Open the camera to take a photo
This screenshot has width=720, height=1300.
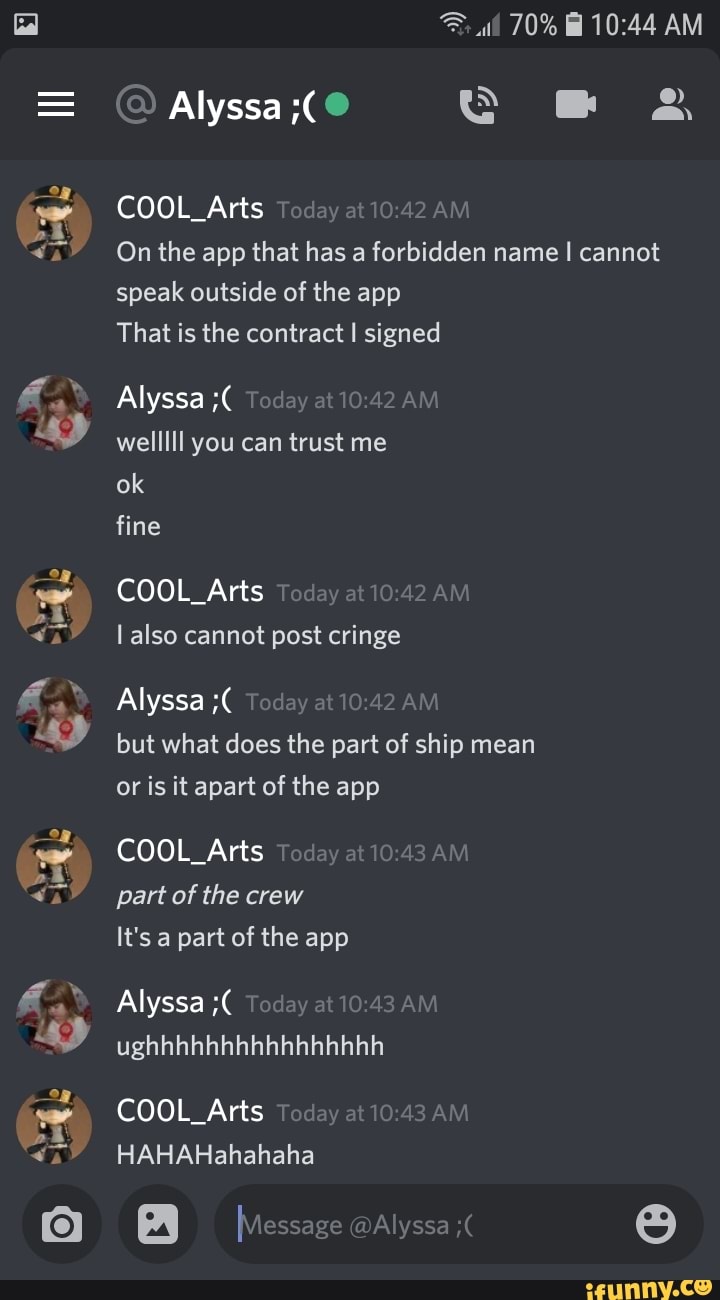click(61, 1224)
